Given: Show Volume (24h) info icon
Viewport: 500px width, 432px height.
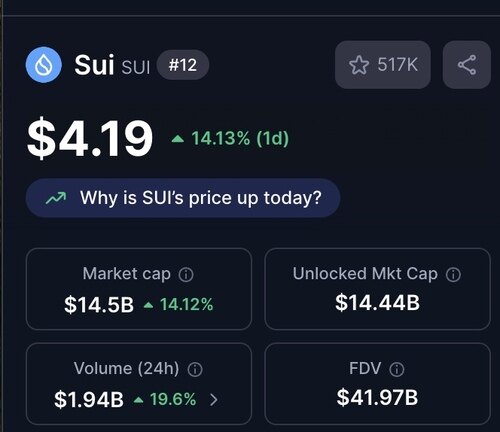Looking at the screenshot, I should coord(195,369).
